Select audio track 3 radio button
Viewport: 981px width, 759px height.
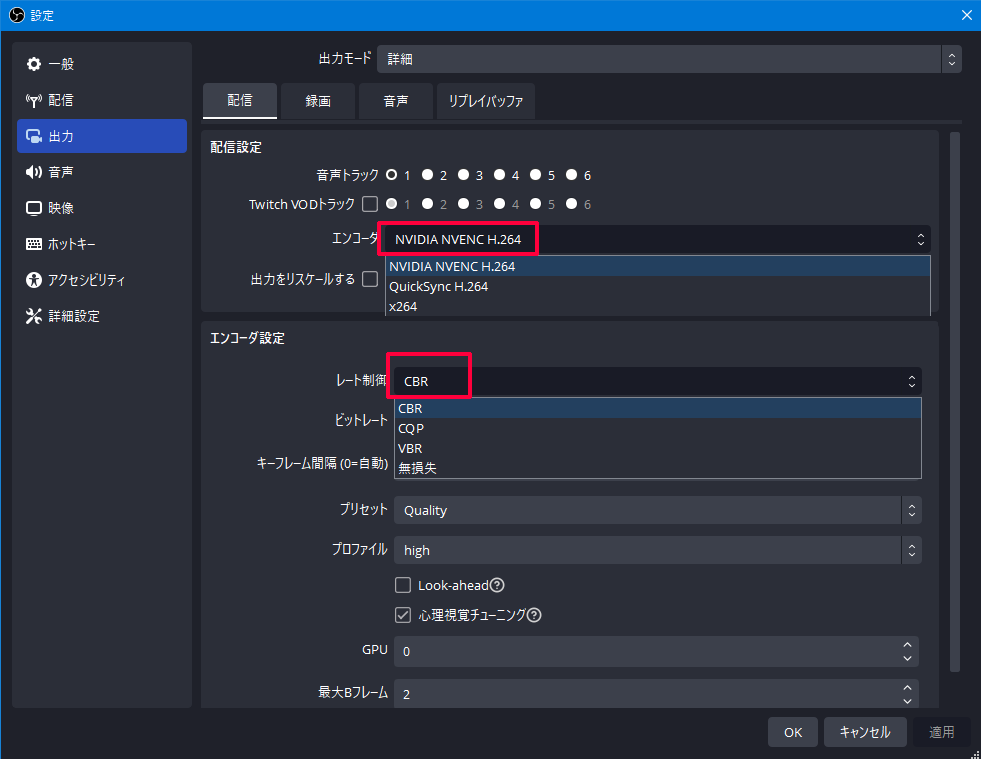[x=465, y=174]
